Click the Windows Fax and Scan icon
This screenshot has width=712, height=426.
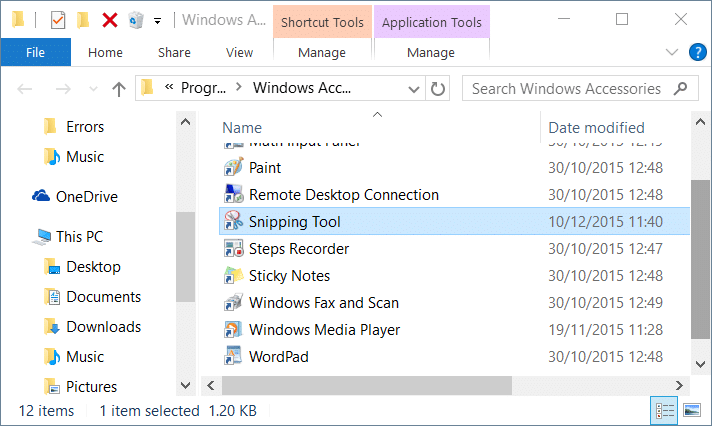[x=234, y=302]
